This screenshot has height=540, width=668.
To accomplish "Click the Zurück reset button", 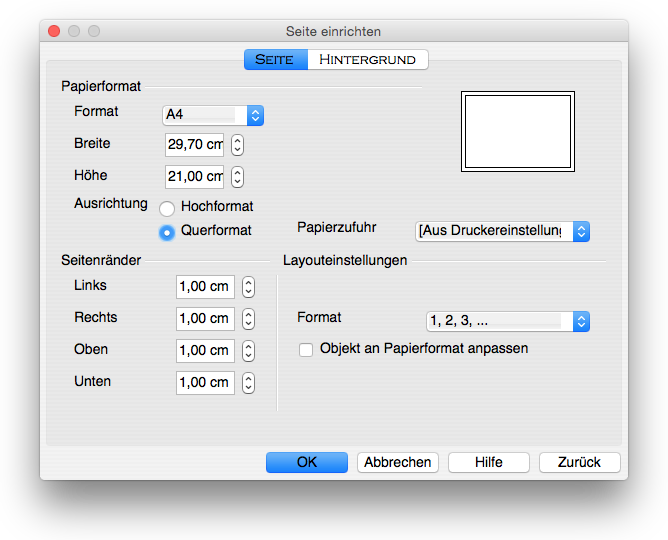I will tap(579, 462).
